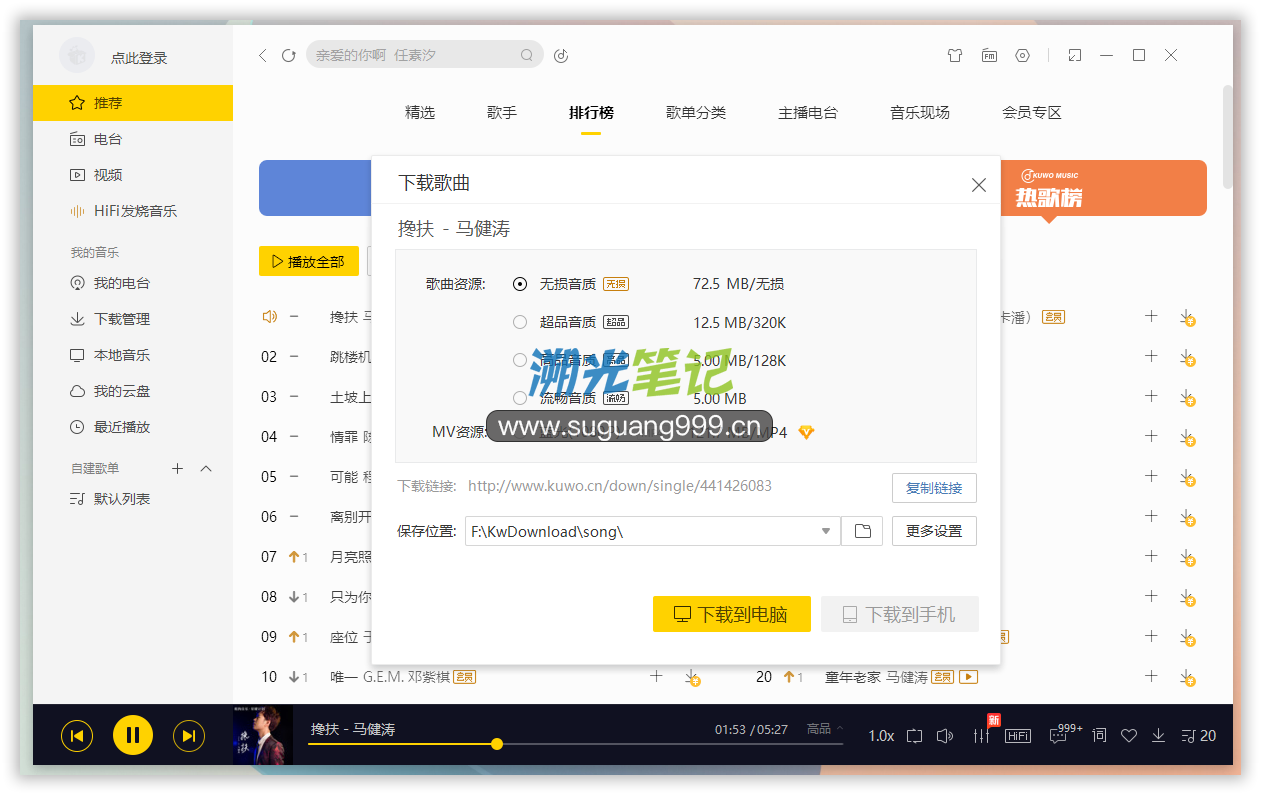1261x795 pixels.
Task: Open 本地音乐 in the sidebar
Action: [x=133, y=355]
